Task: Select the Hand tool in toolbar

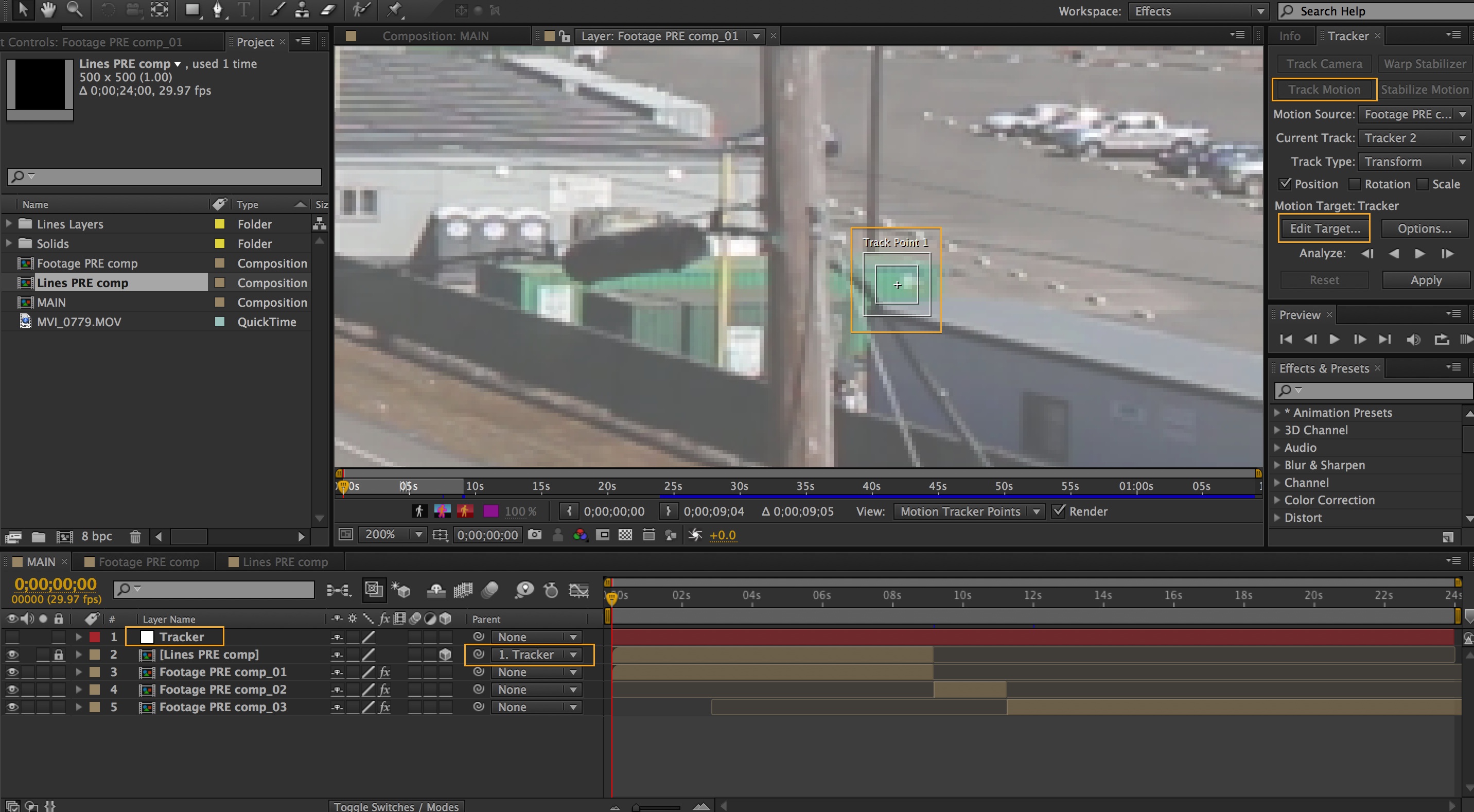Action: tap(48, 10)
